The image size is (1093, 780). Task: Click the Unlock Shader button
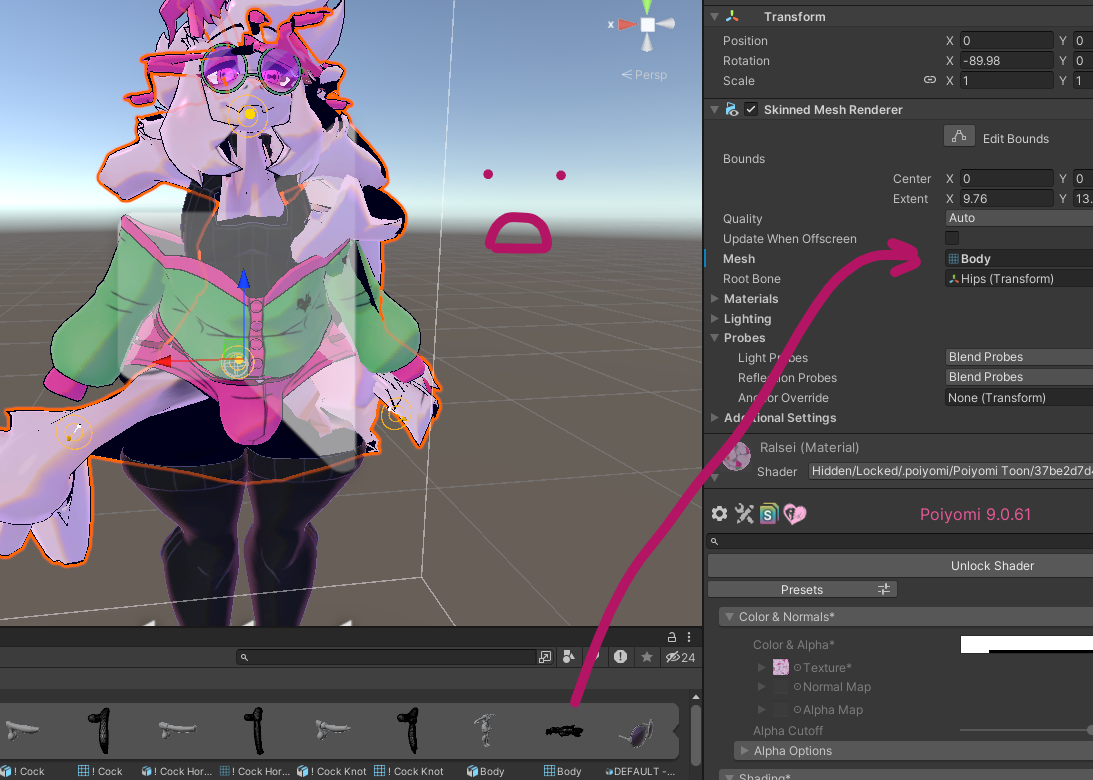click(x=900, y=565)
